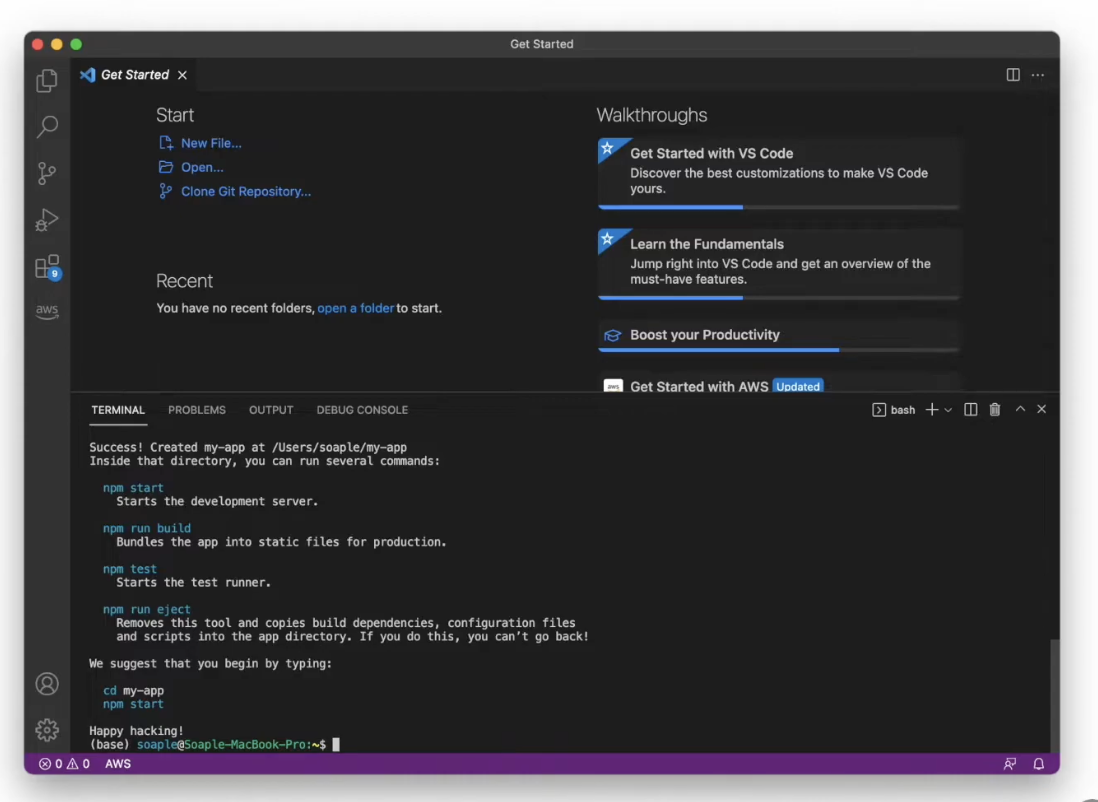This screenshot has height=802, width=1098.
Task: Click the window title 'Get Started'
Action: [x=541, y=44]
